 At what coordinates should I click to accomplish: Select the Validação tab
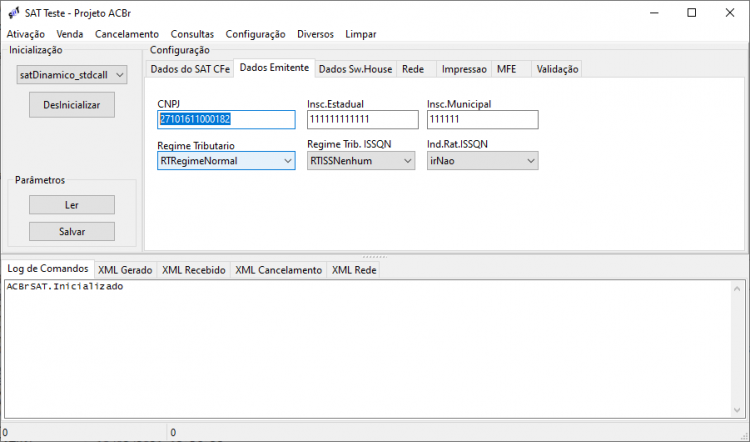coord(557,69)
